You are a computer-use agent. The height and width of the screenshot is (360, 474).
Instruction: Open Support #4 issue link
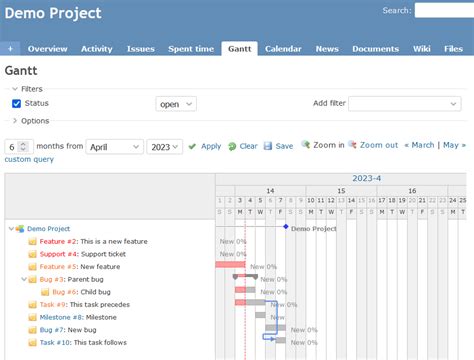(x=58, y=254)
